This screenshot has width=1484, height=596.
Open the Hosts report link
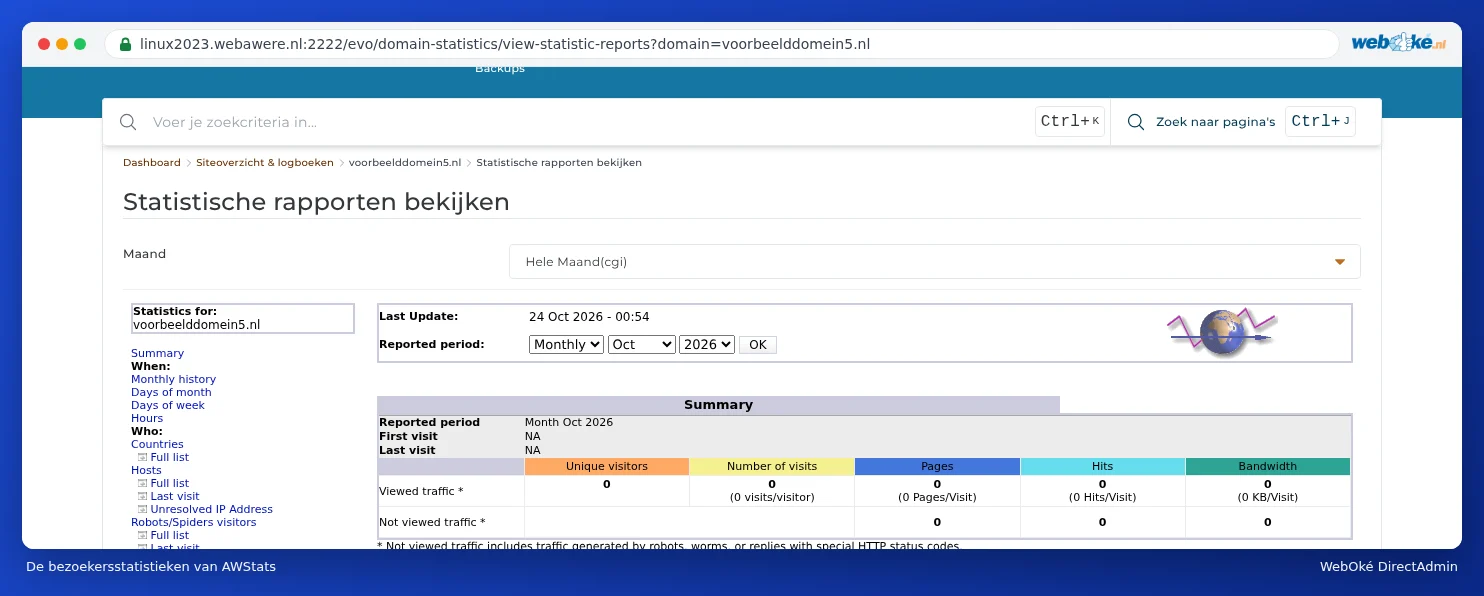pyautogui.click(x=146, y=471)
